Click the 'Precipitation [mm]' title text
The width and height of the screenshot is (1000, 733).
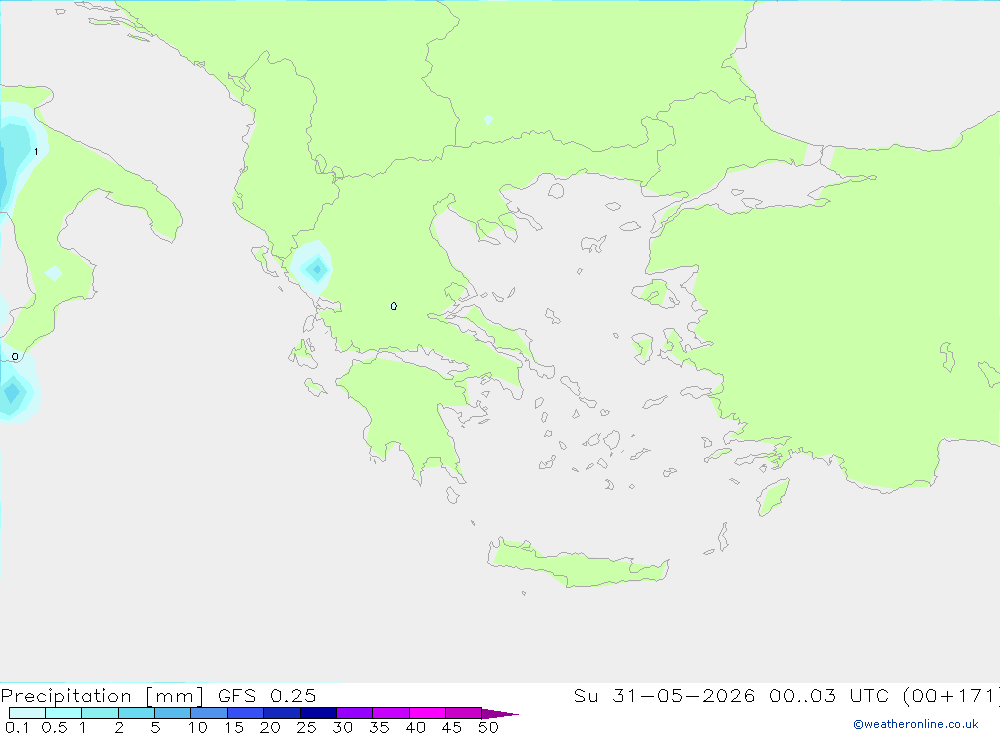pos(102,696)
